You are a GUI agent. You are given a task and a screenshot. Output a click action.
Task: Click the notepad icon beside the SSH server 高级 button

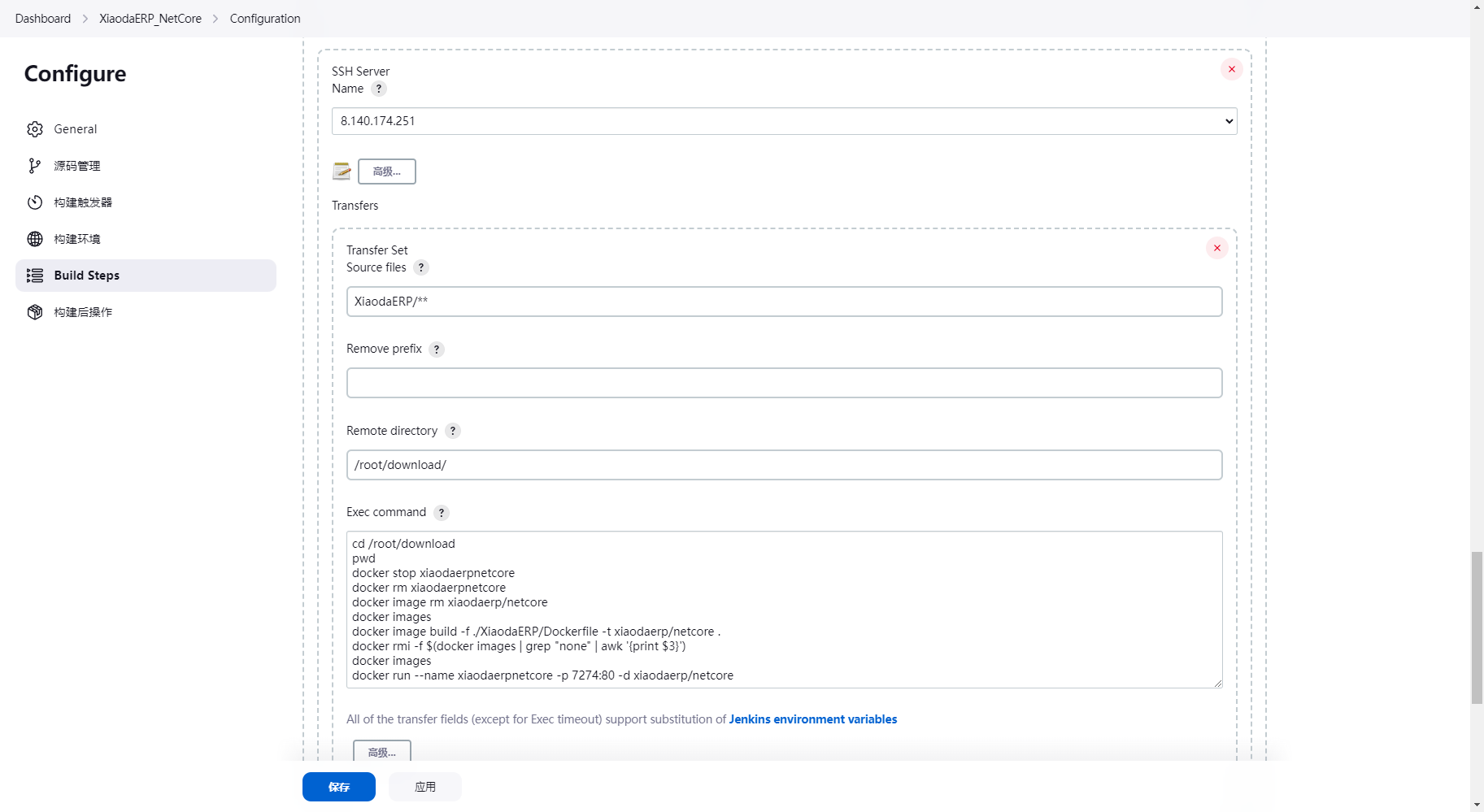pyautogui.click(x=342, y=172)
